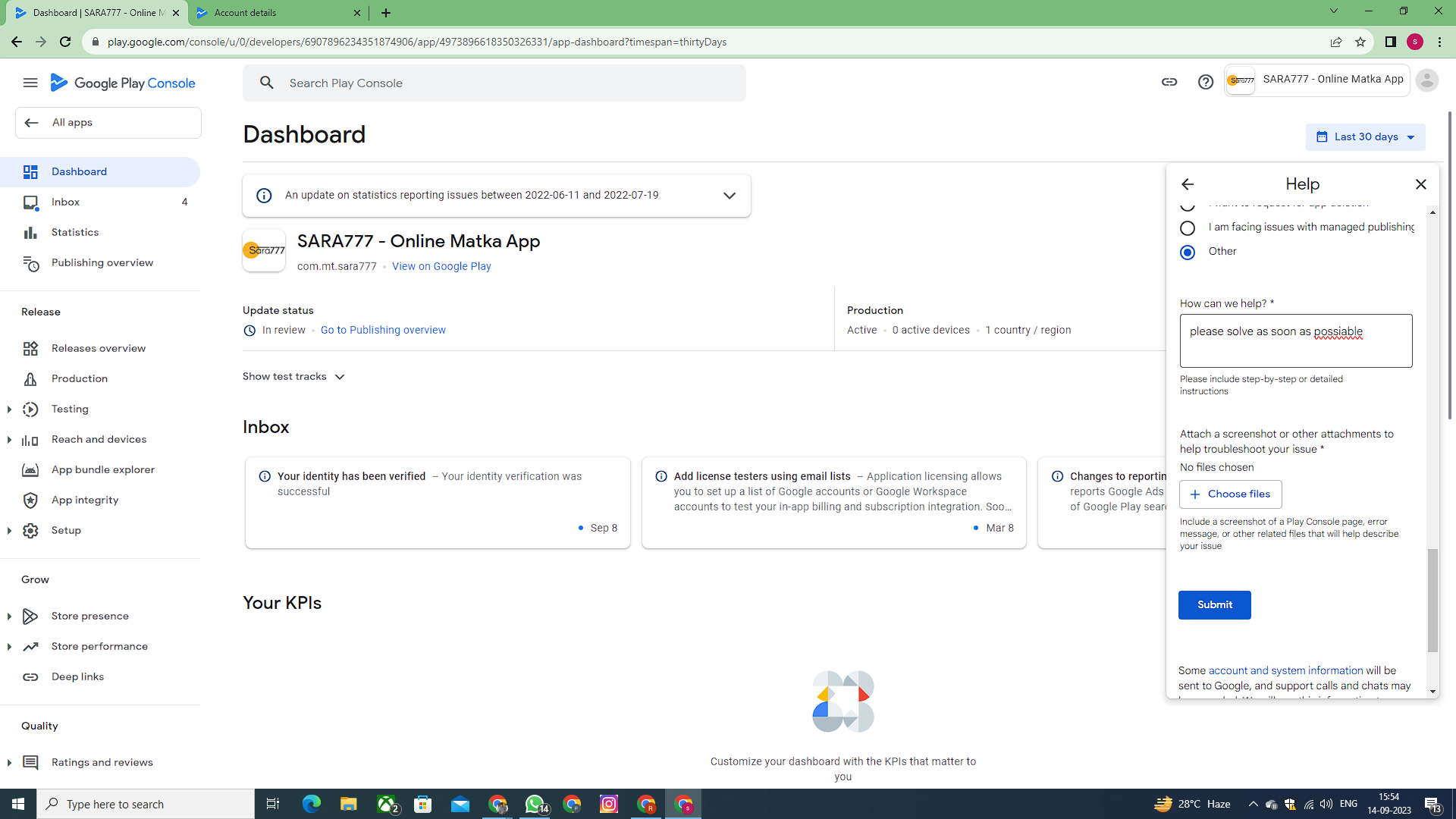1456x819 pixels.
Task: Select managed publishing issues radio button
Action: coord(1188,227)
